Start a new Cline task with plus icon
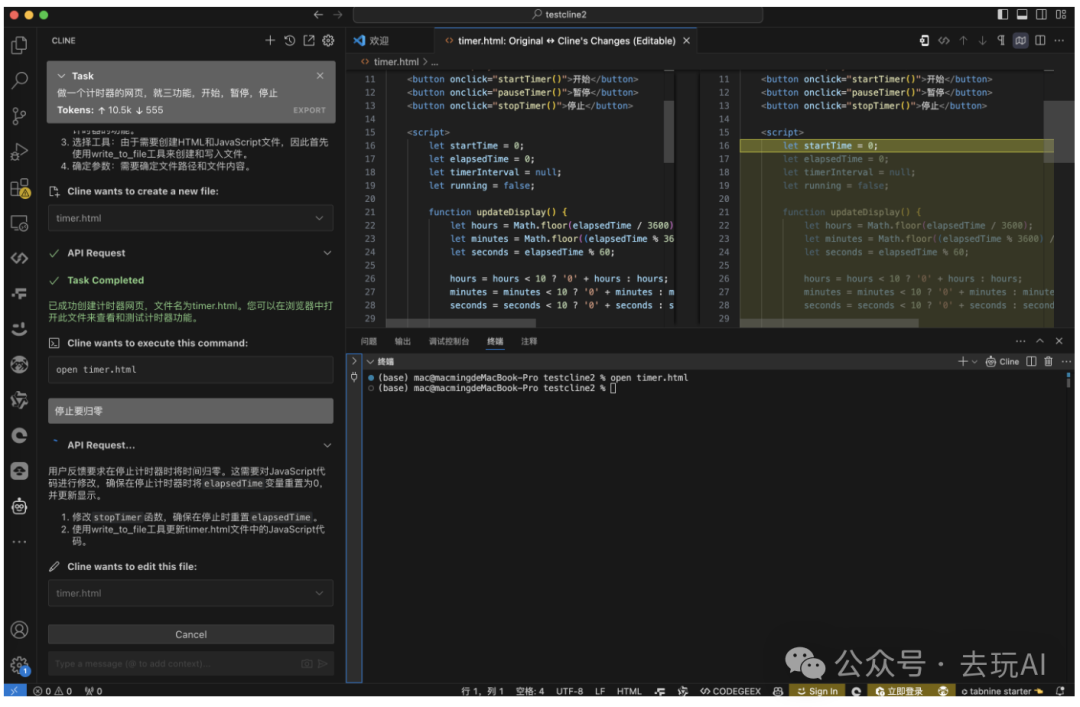Screen dimensions: 1080x707 pyautogui.click(x=270, y=41)
